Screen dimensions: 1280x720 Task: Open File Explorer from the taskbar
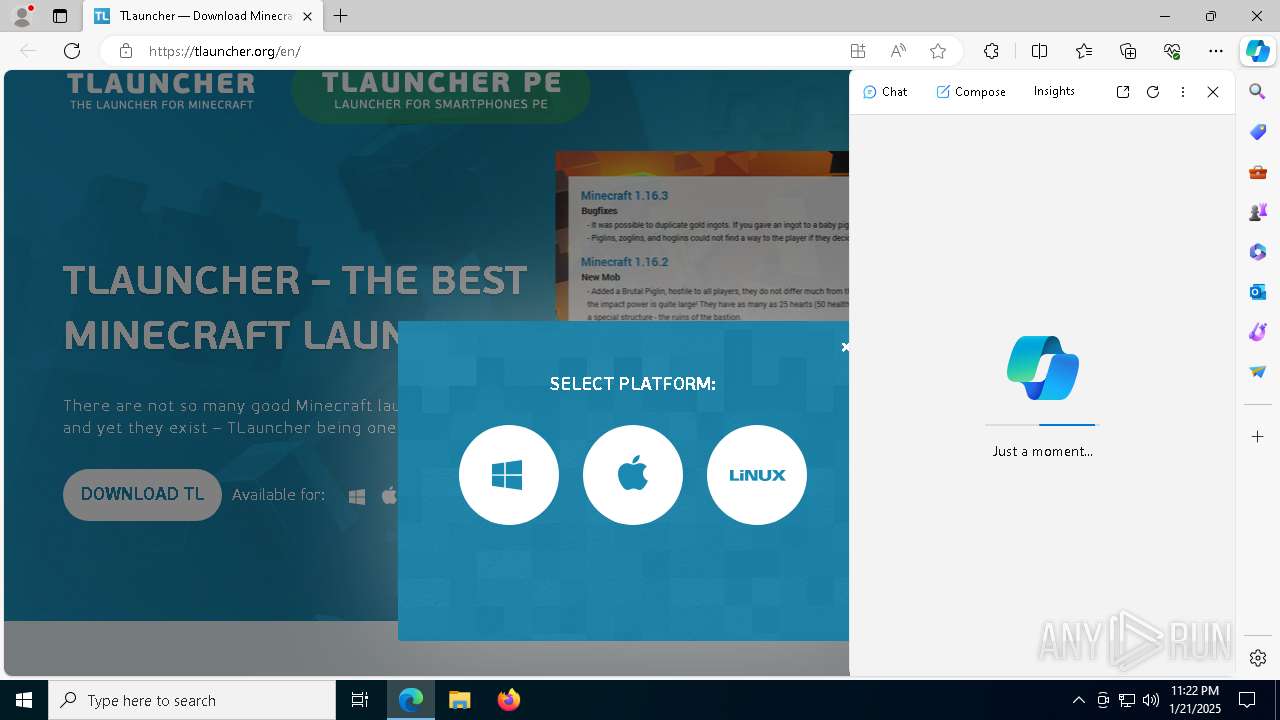click(460, 700)
